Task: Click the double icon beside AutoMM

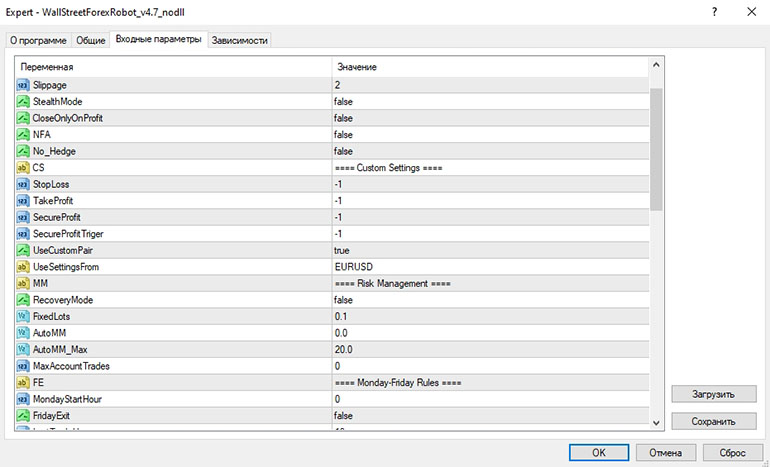Action: tap(23, 333)
